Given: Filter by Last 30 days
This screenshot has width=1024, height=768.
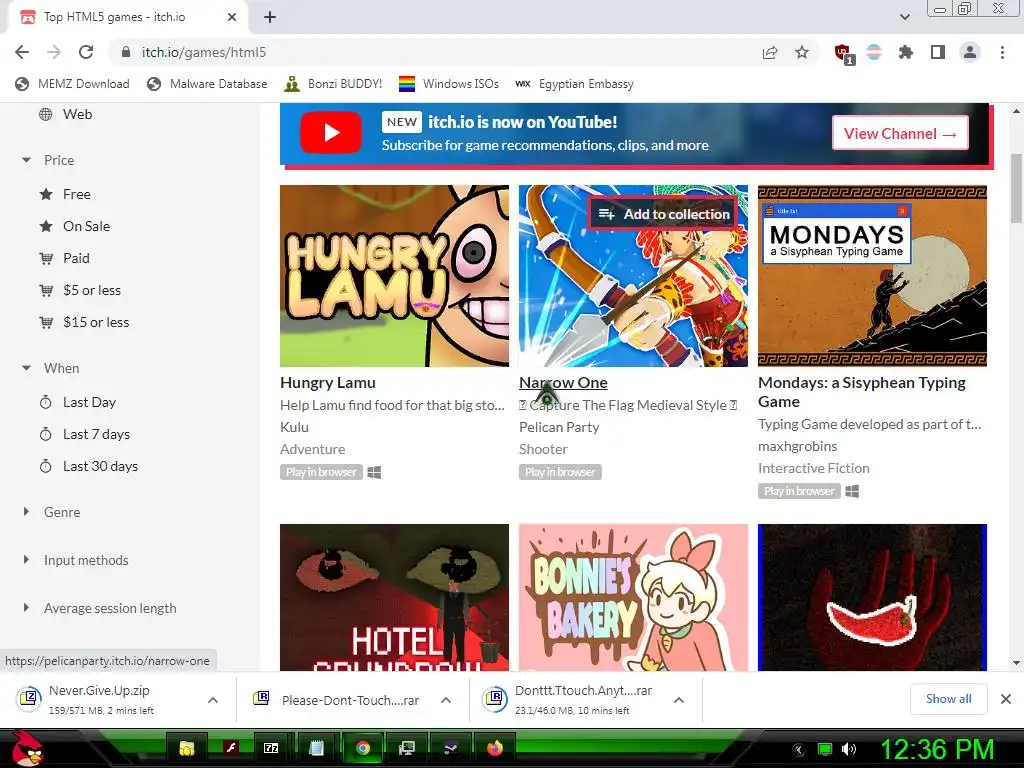Looking at the screenshot, I should 88,466.
